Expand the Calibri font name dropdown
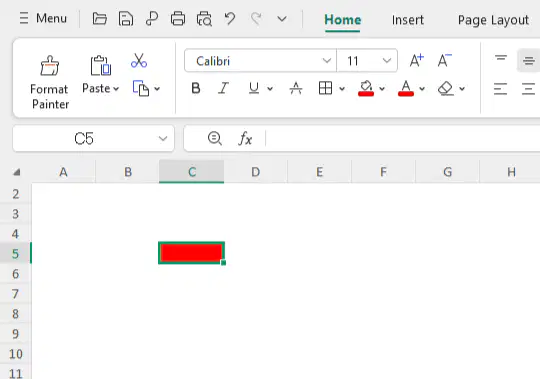This screenshot has height=379, width=540. [326, 61]
